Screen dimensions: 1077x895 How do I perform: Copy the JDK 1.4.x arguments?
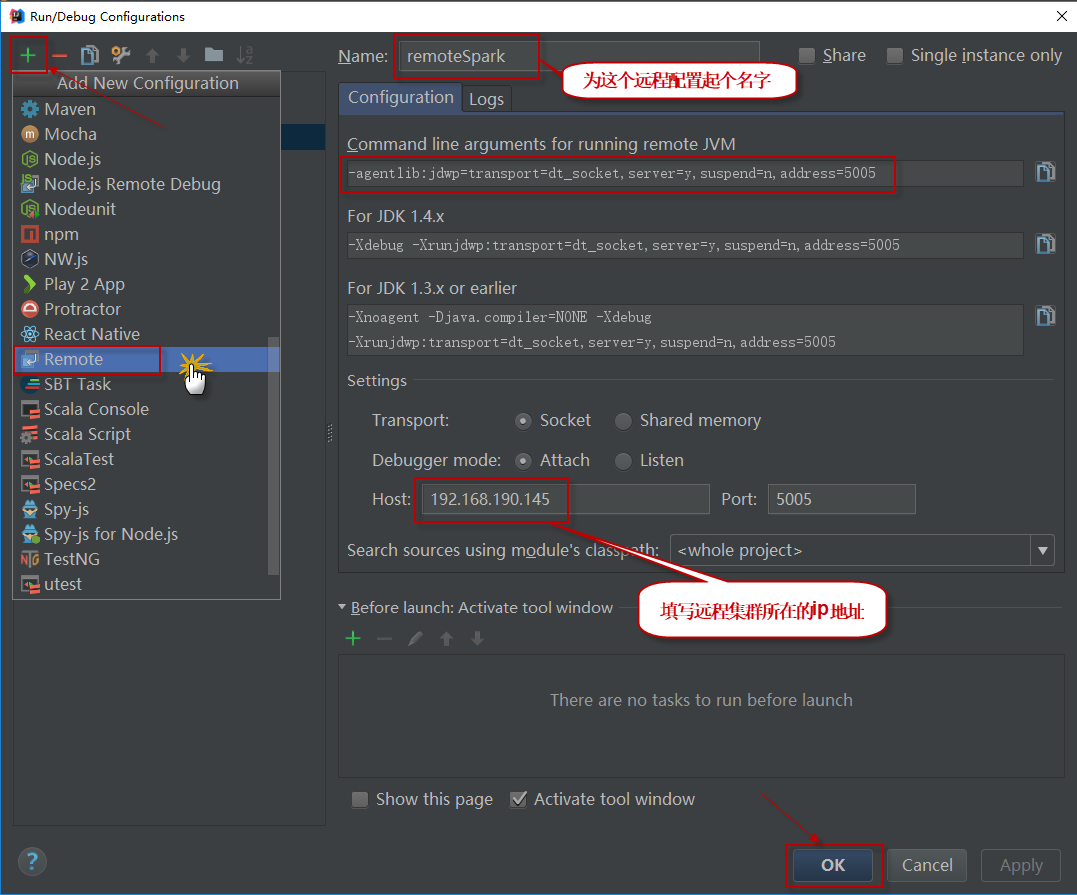(1045, 244)
